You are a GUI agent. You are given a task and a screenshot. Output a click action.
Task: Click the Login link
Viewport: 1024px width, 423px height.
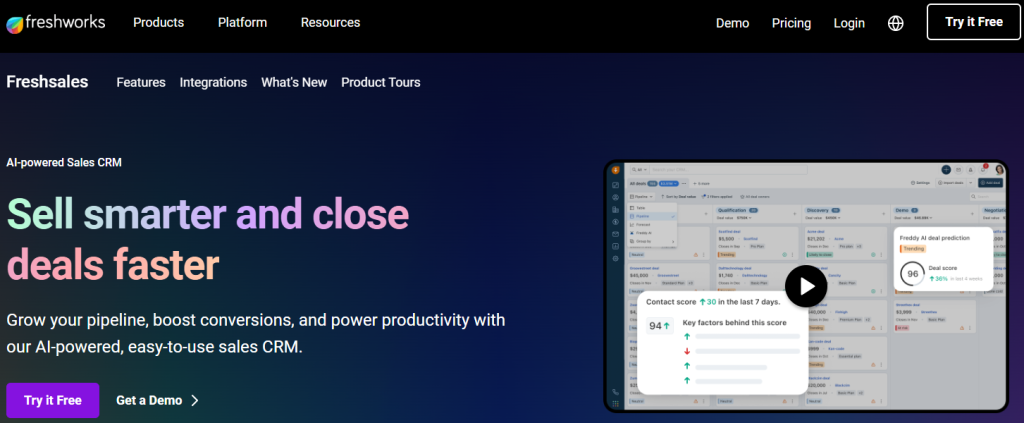coord(849,24)
